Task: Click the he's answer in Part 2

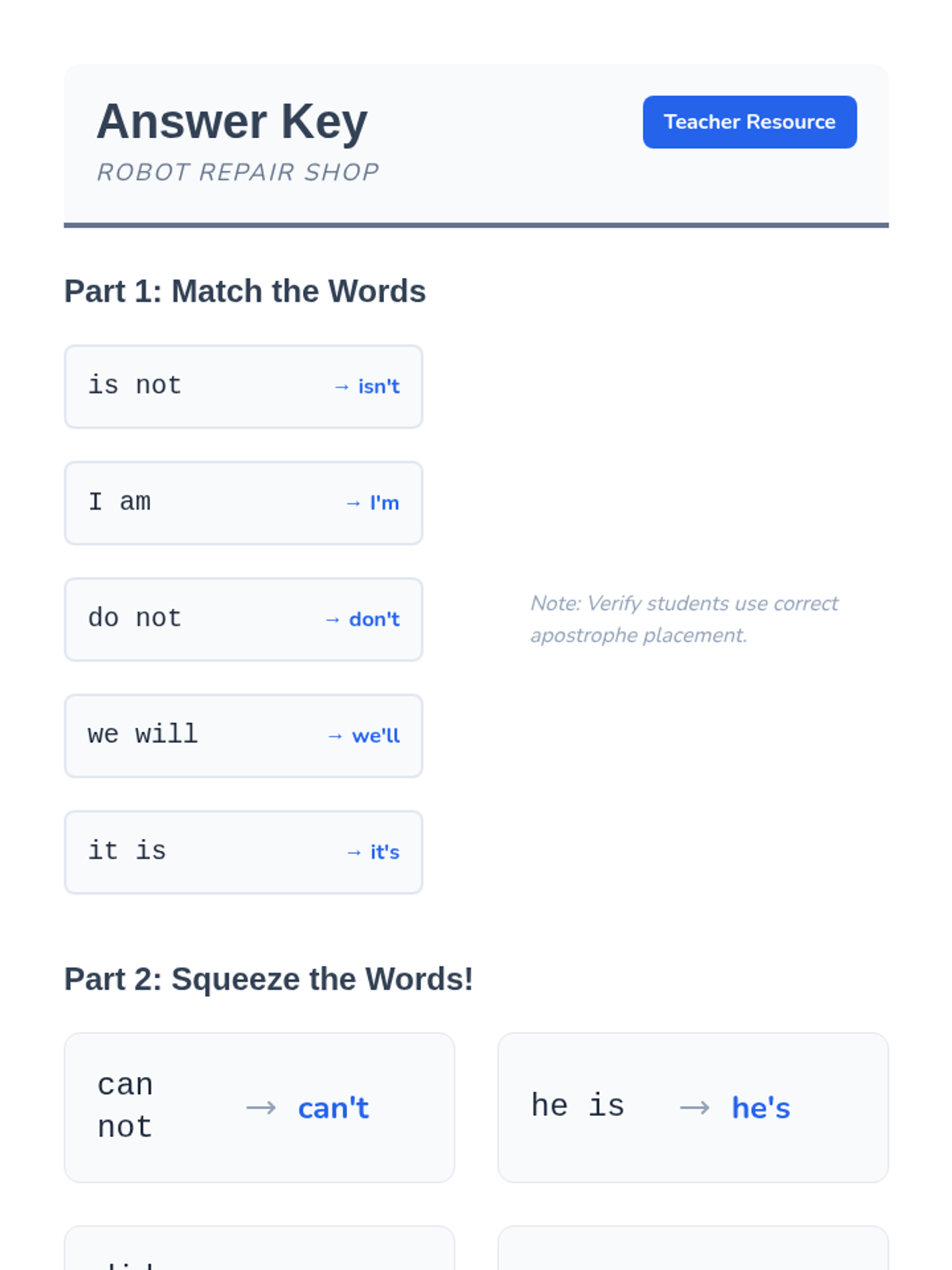Action: 761,1108
